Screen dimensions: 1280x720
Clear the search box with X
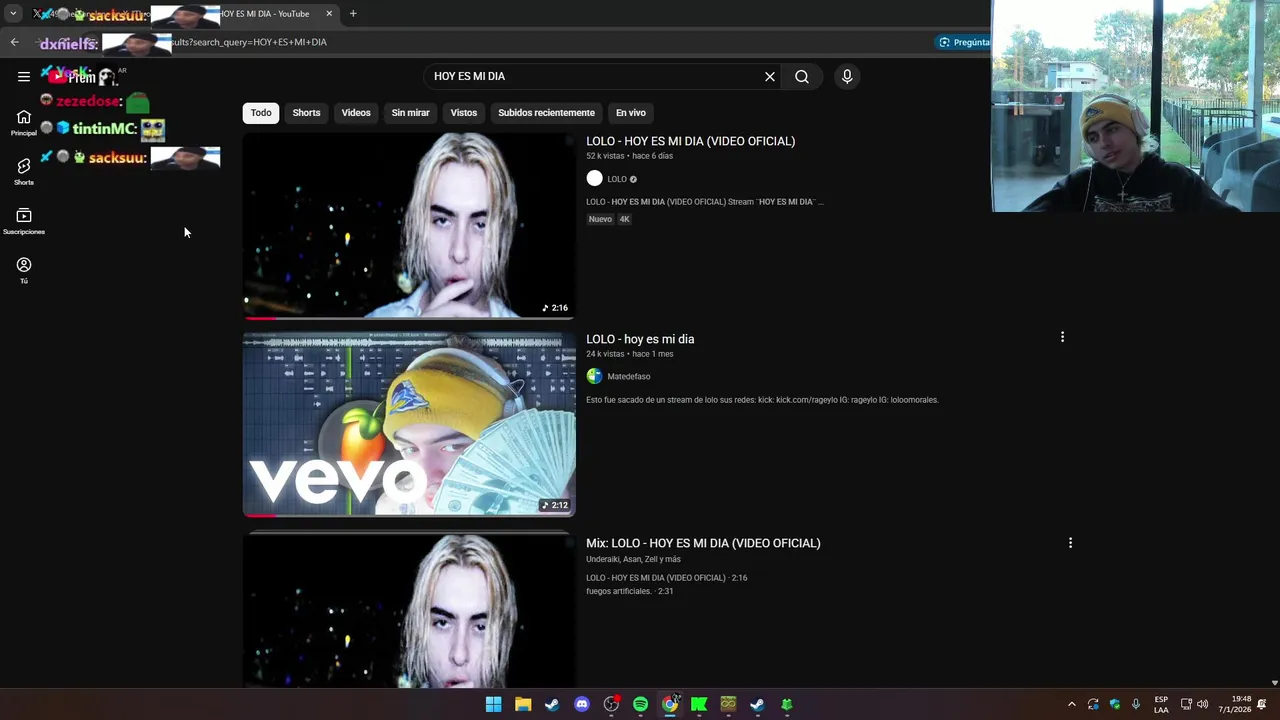(770, 76)
